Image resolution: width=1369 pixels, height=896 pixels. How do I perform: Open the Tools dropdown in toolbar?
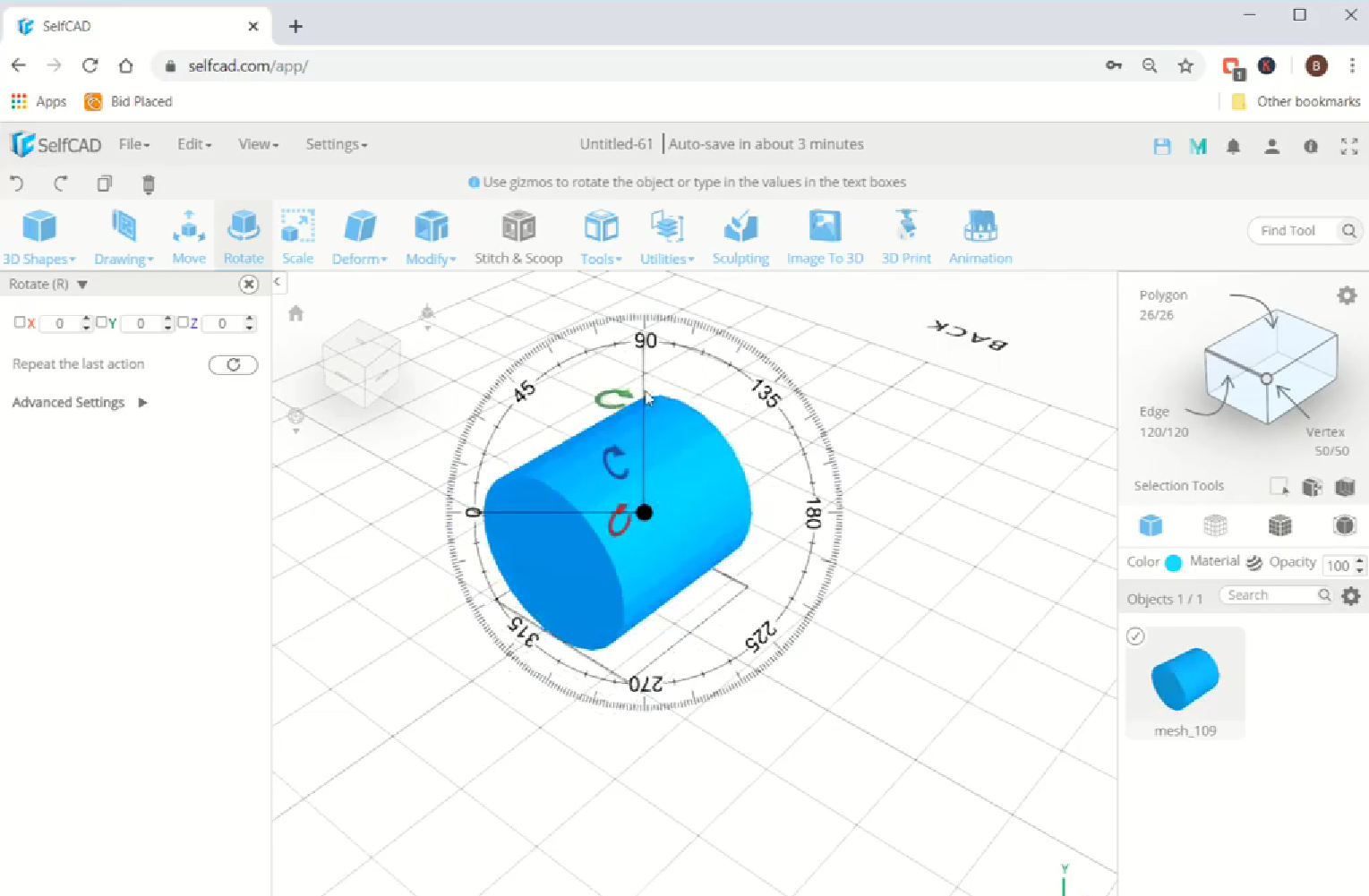[601, 236]
